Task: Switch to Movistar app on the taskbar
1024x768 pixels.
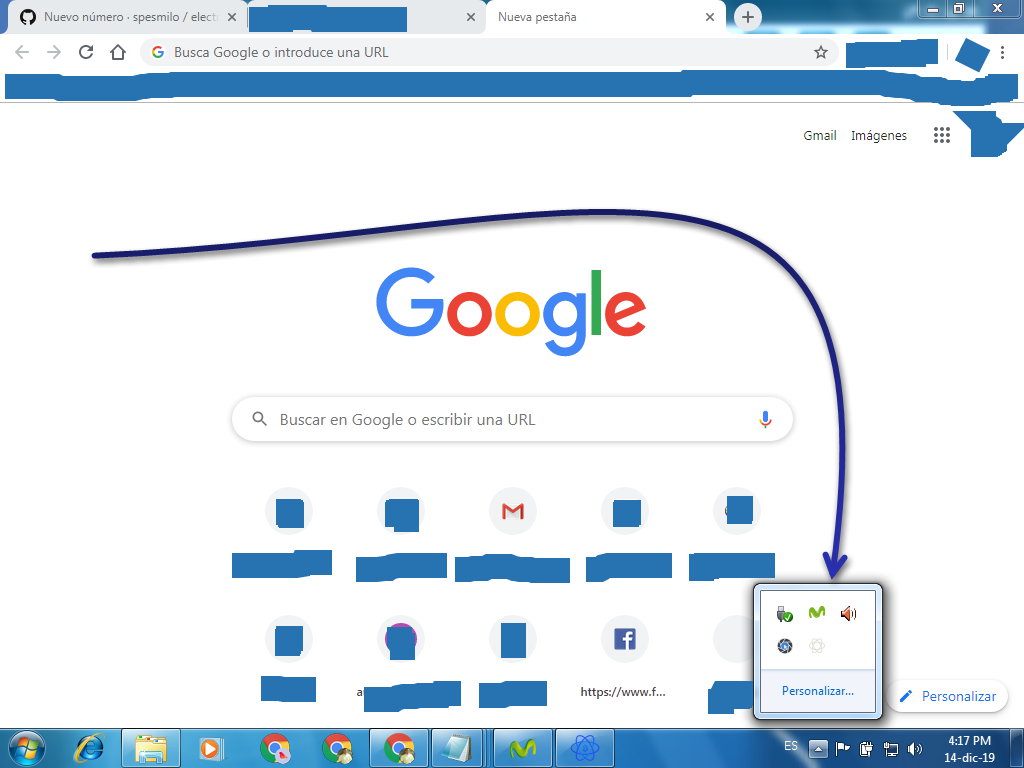Action: pos(523,748)
